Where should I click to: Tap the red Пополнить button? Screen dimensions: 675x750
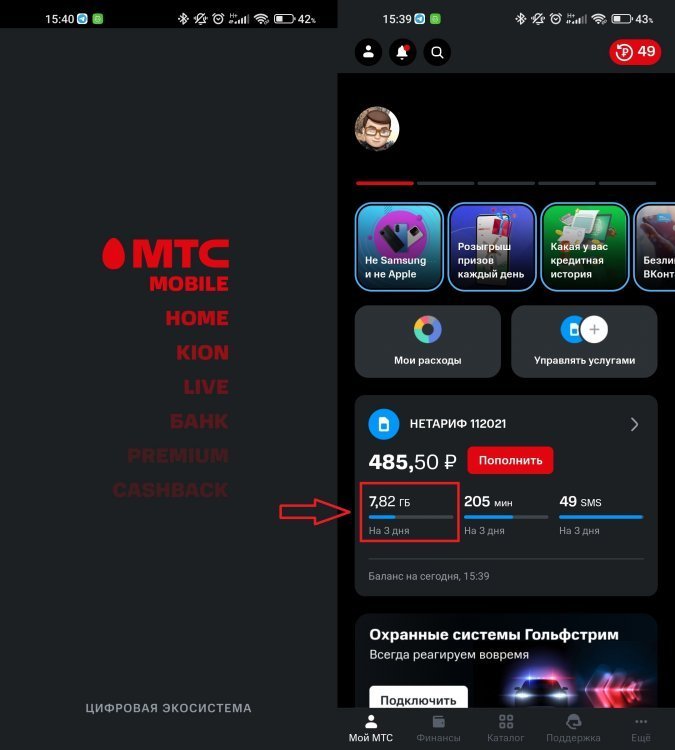coord(510,461)
